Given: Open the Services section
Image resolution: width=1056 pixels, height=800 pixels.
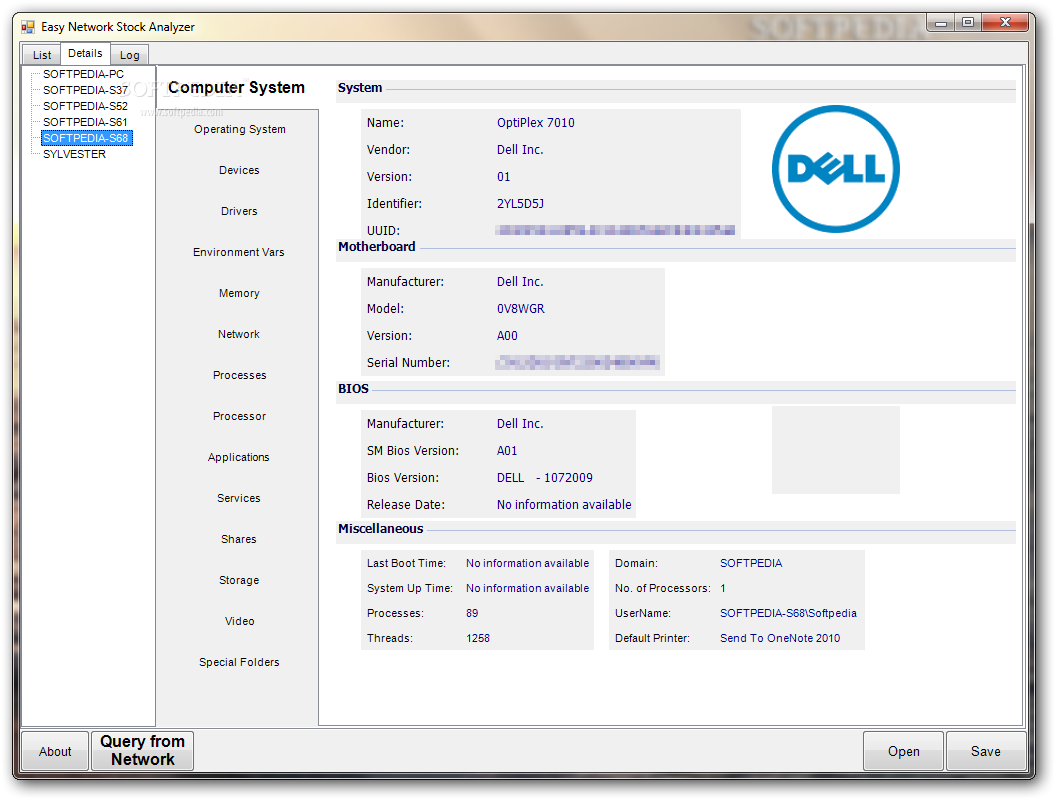Looking at the screenshot, I should (238, 498).
